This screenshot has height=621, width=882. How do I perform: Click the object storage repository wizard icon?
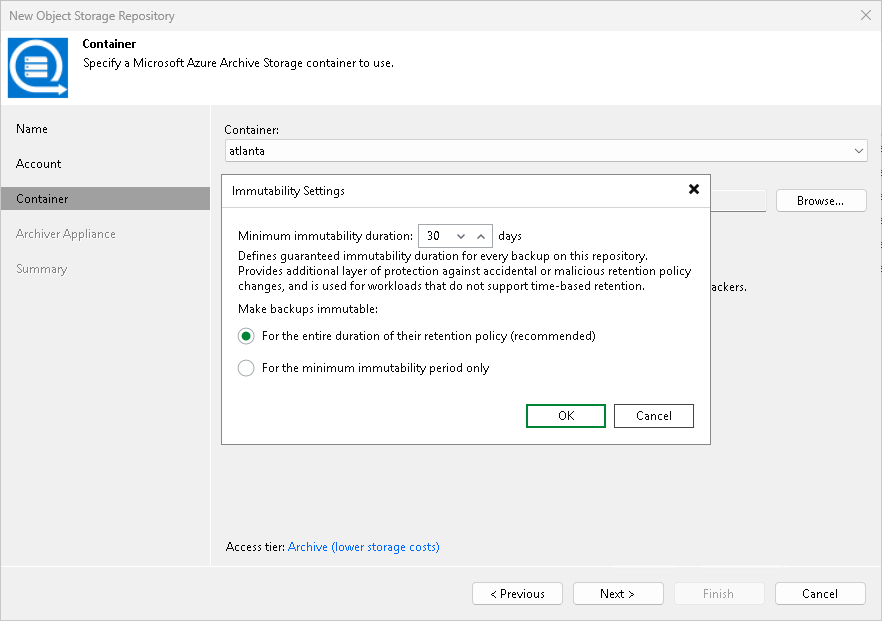tap(38, 68)
